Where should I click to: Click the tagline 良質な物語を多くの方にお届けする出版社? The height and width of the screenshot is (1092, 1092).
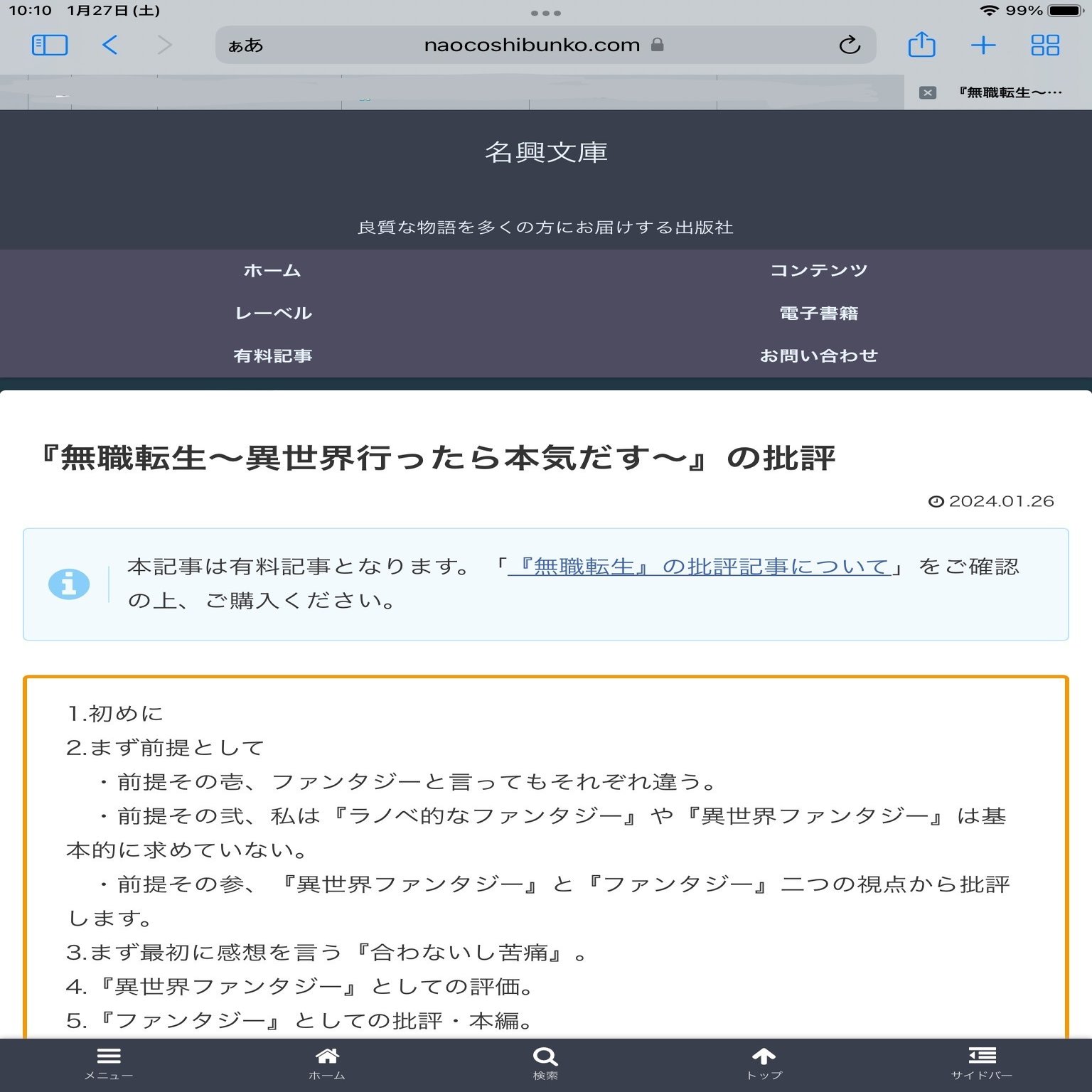pos(545,227)
